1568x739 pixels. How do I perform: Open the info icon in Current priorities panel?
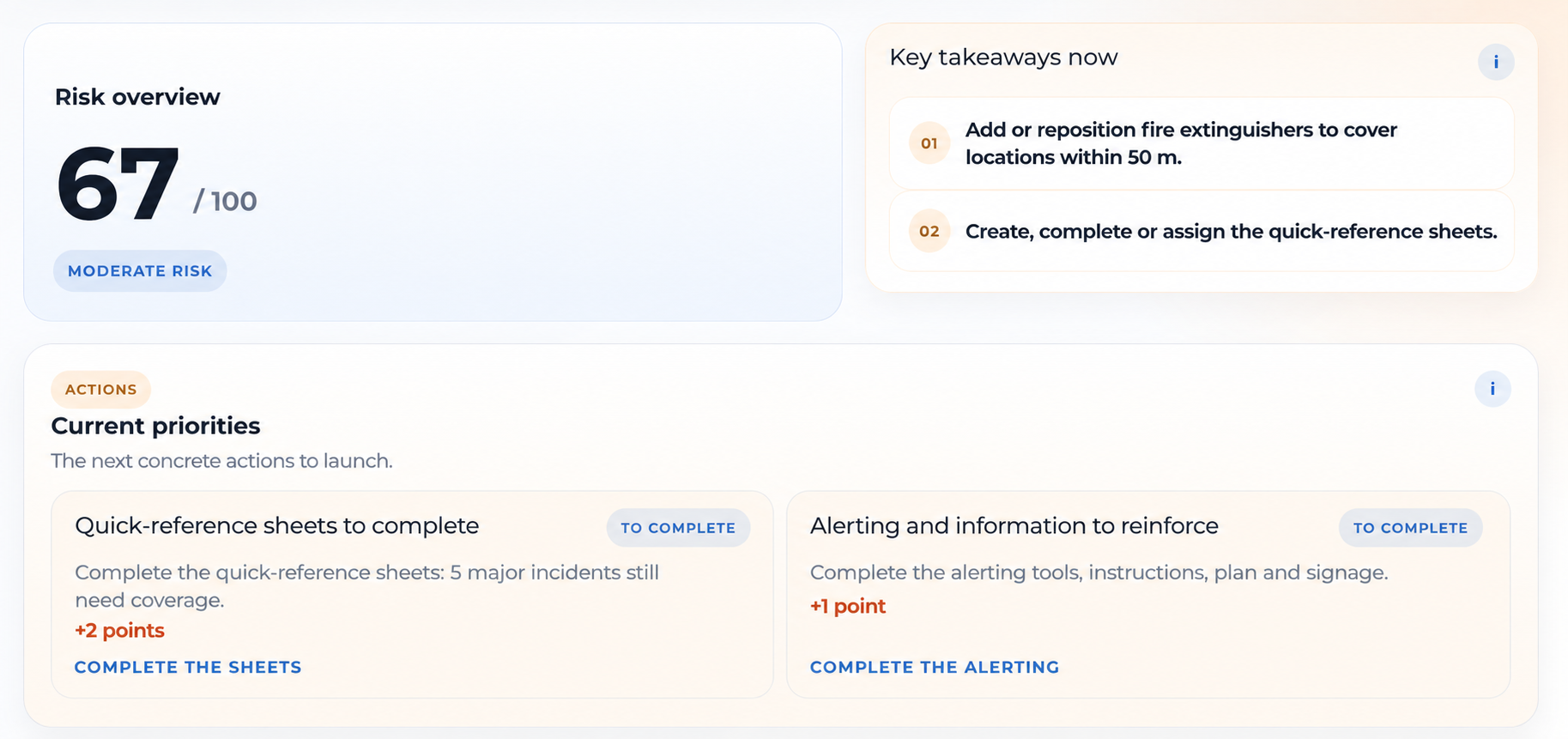[x=1492, y=389]
